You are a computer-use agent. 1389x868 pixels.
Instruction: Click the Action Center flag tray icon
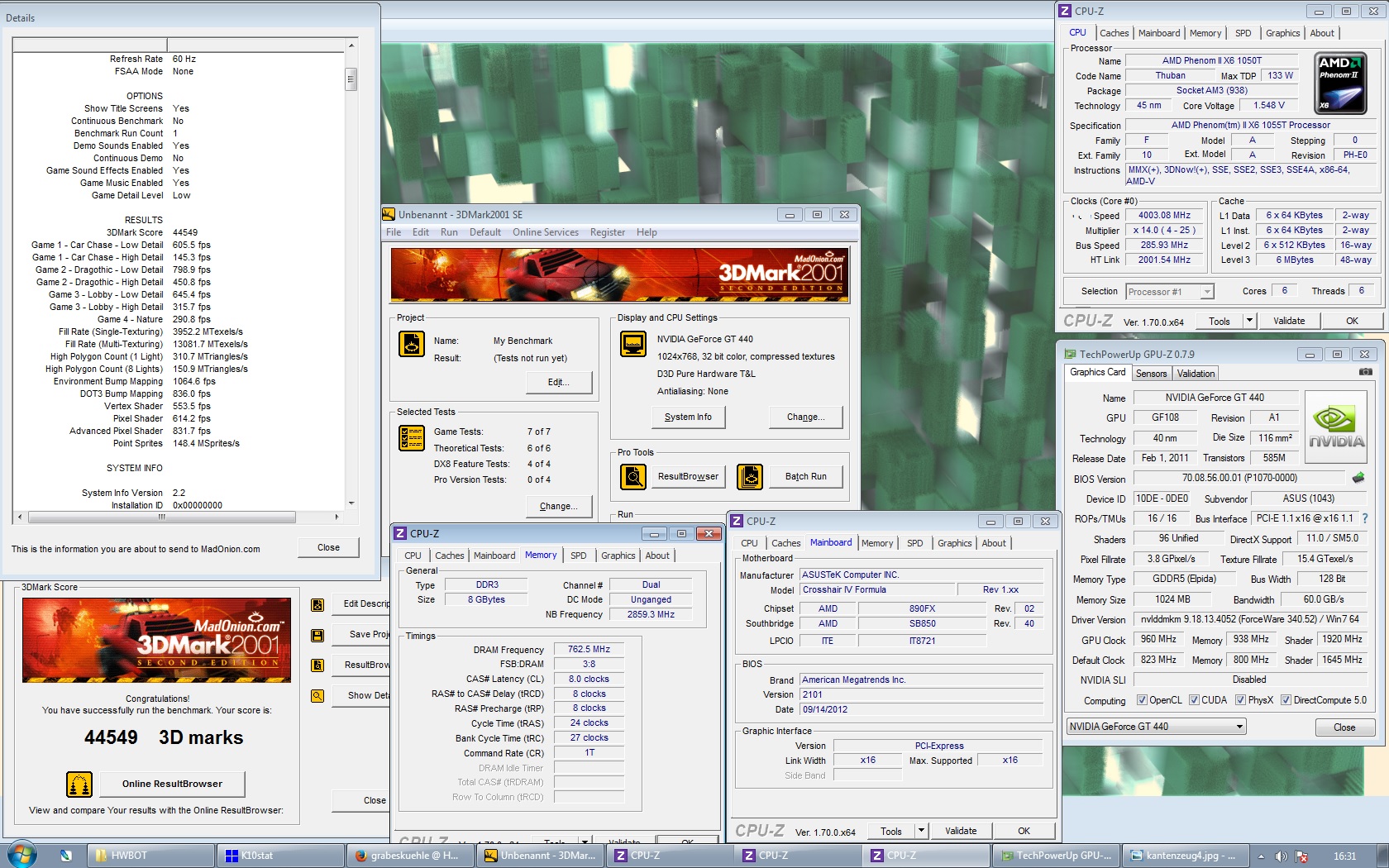pyautogui.click(x=1301, y=856)
